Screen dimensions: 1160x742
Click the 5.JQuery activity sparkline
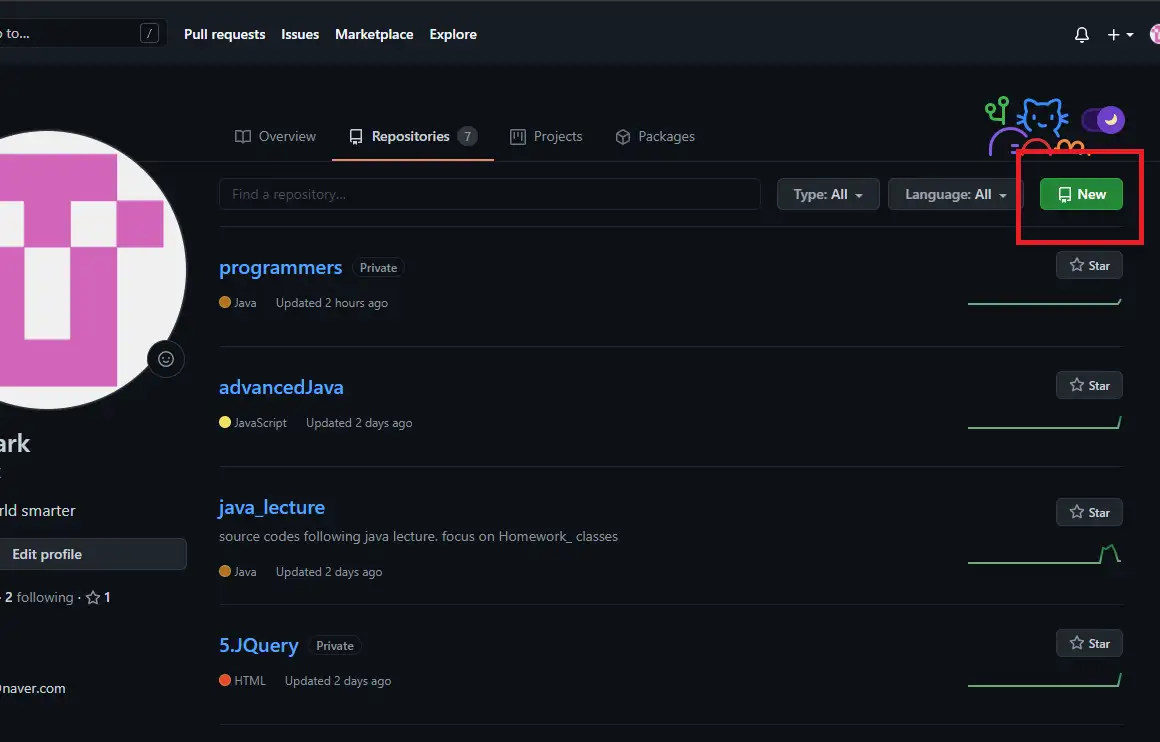click(x=1045, y=681)
